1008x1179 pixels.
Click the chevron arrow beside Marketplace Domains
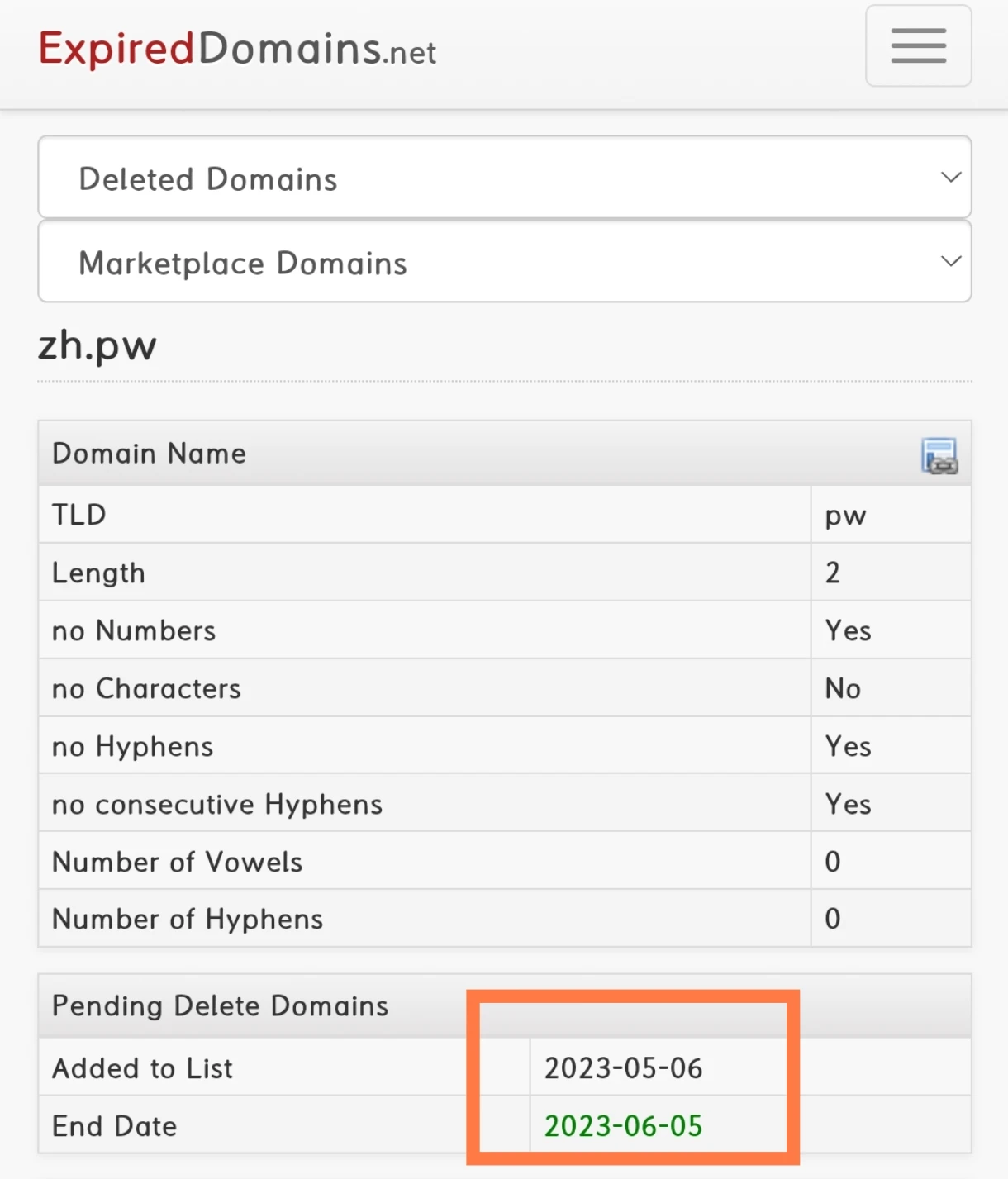[951, 261]
